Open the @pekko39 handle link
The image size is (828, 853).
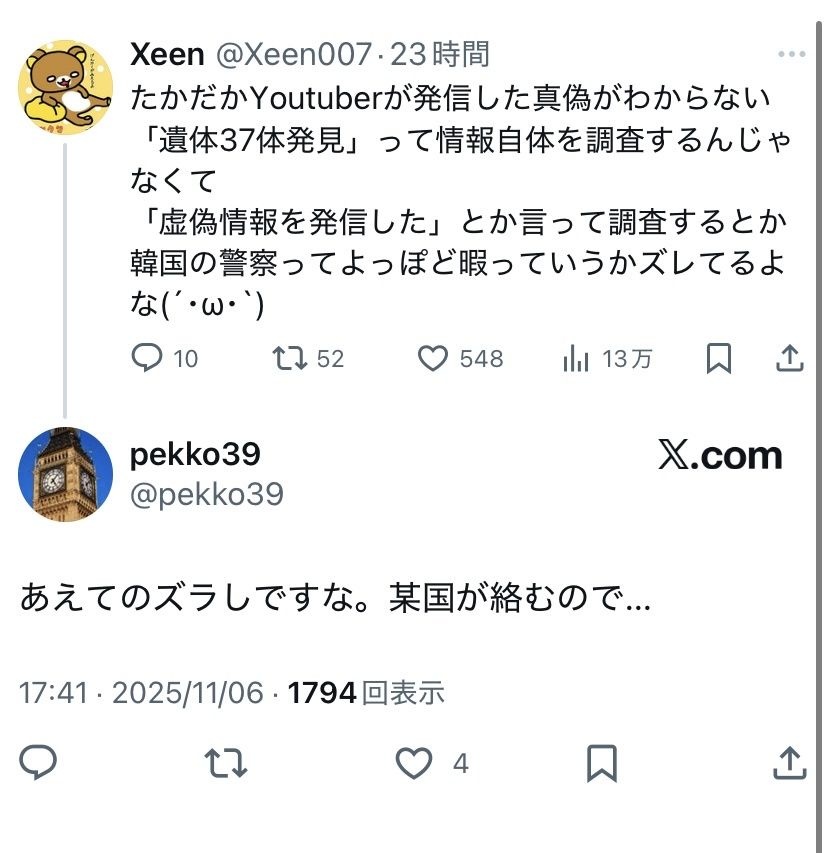(207, 494)
